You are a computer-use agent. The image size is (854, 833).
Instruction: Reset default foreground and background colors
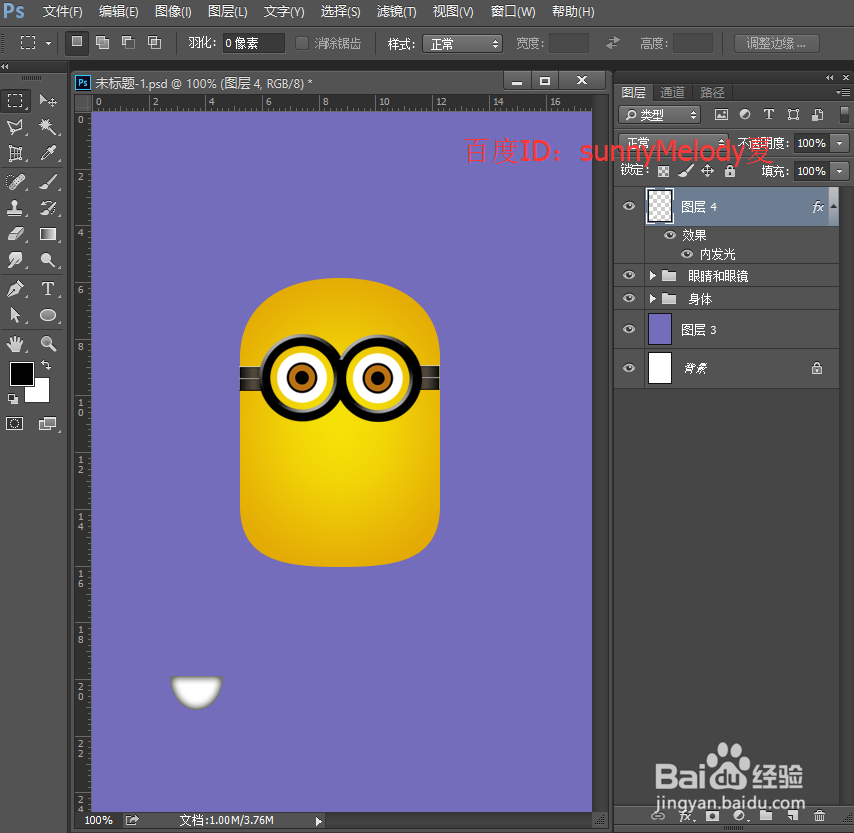(x=13, y=399)
